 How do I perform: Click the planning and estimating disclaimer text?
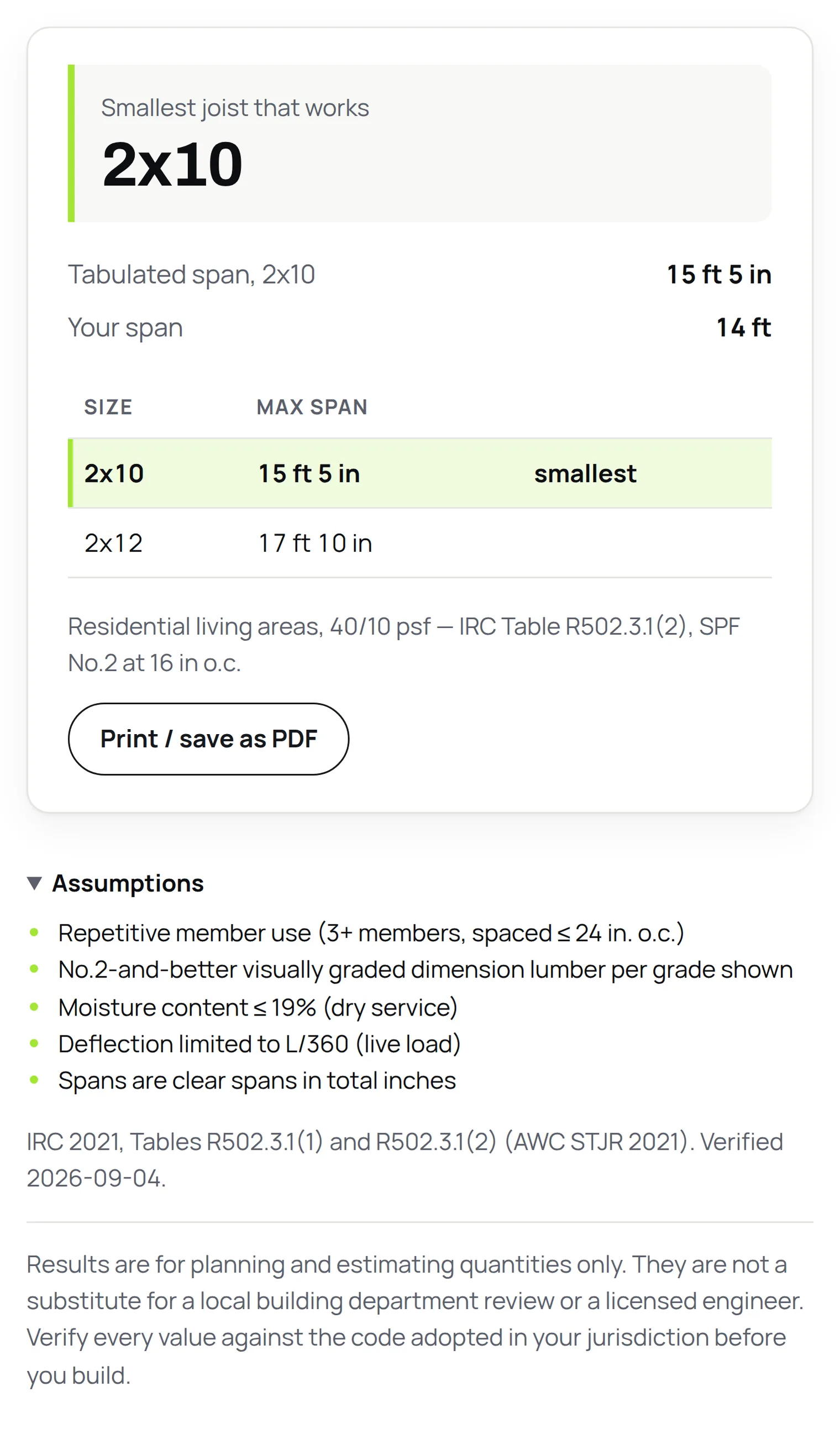pyautogui.click(x=415, y=1319)
